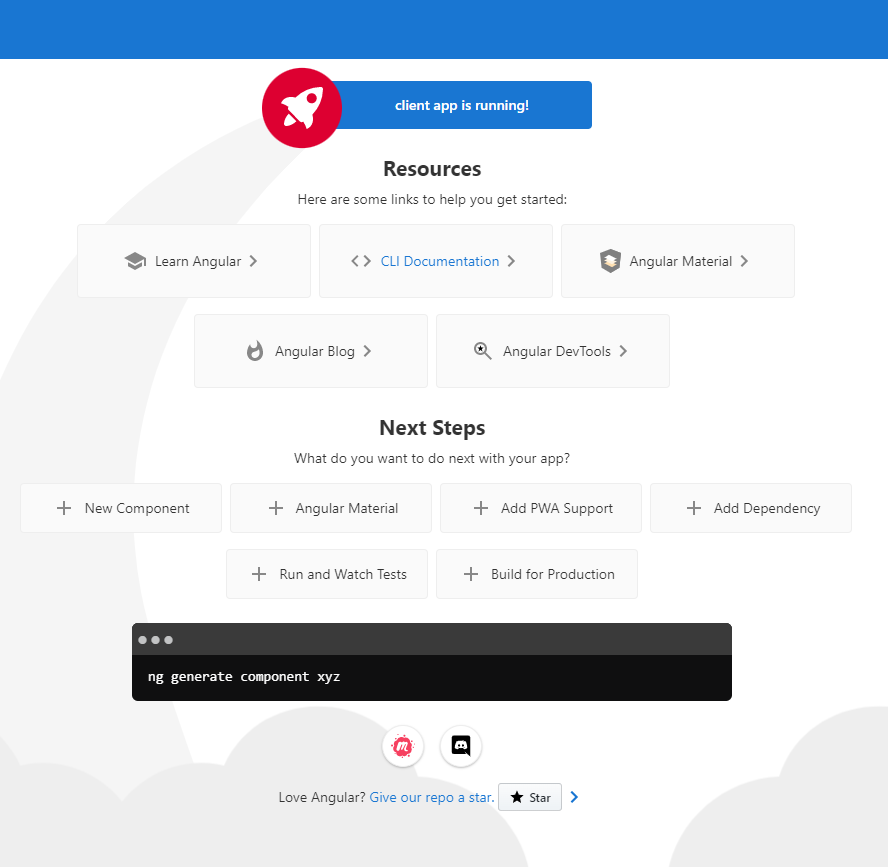Click the Learn Angular graduation cap icon
Viewport: 888px width, 867px height.
(x=135, y=261)
